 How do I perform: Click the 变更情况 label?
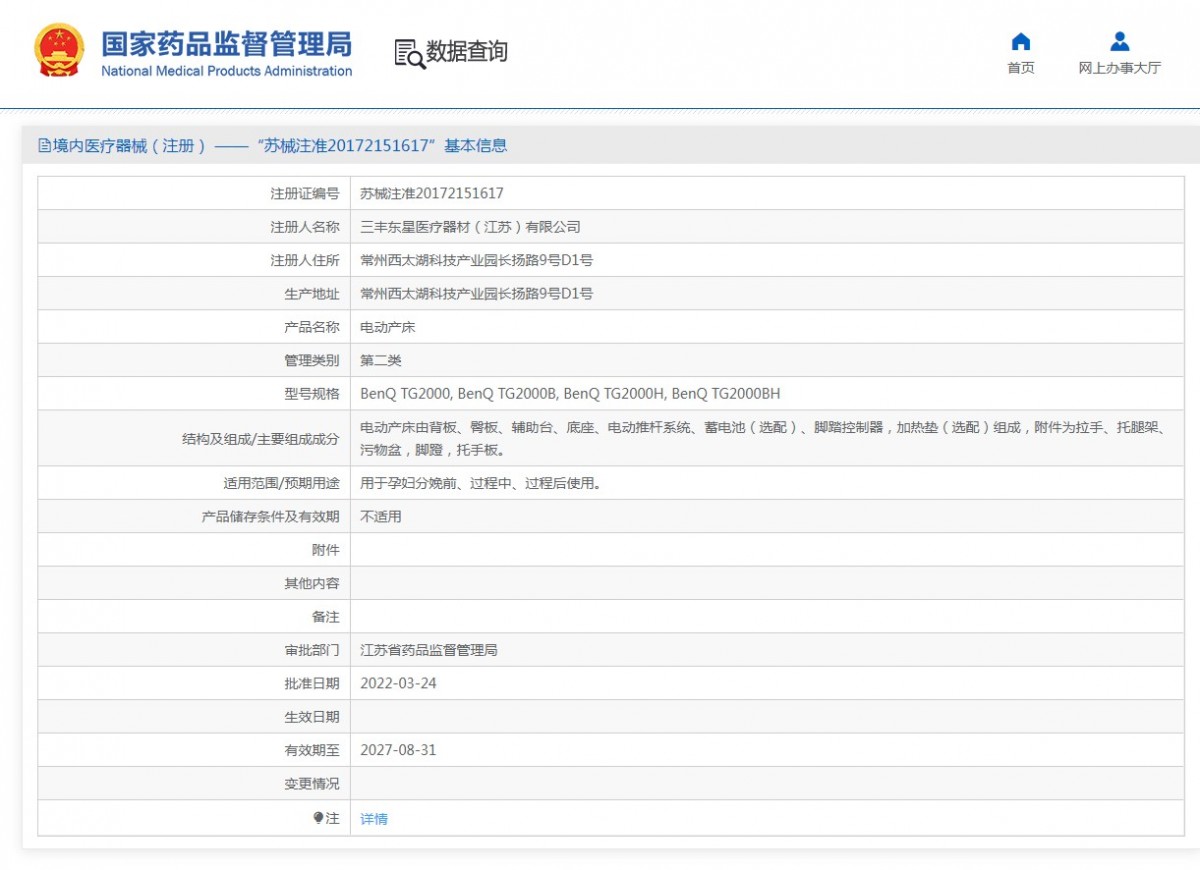pyautogui.click(x=312, y=784)
